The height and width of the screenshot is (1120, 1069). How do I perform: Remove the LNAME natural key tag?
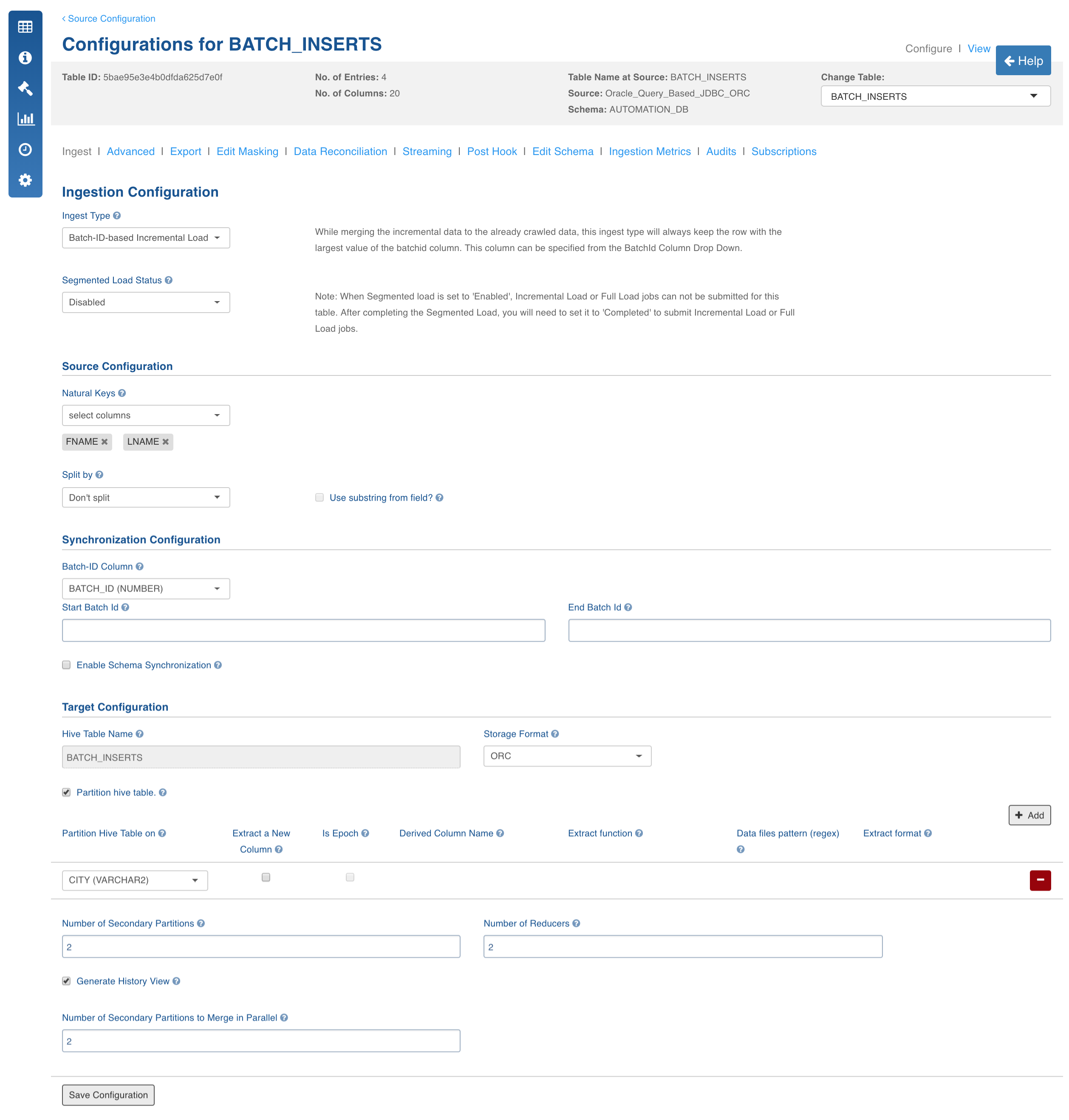[166, 442]
